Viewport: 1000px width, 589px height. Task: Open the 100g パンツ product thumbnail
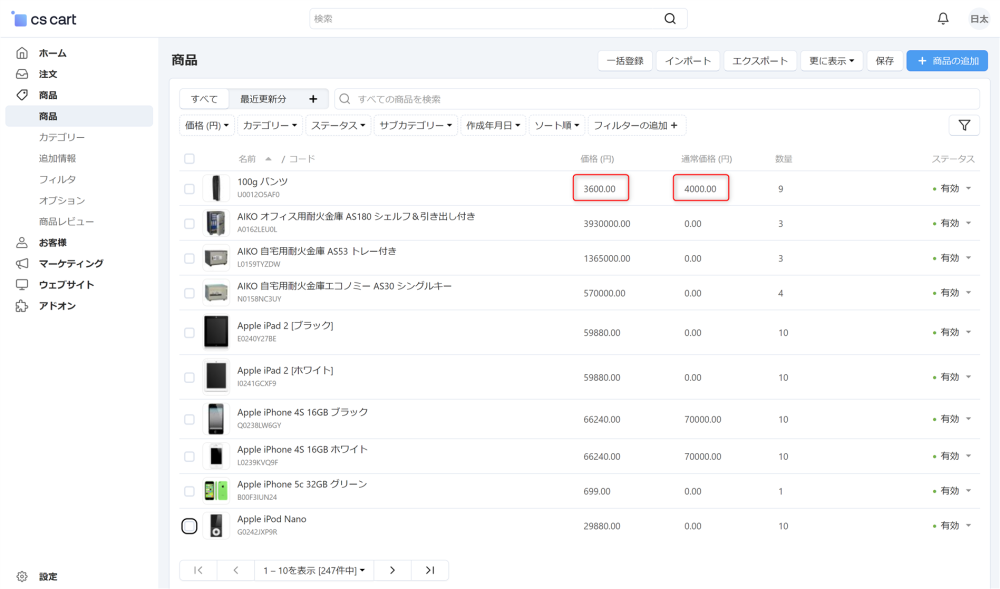tap(216, 188)
